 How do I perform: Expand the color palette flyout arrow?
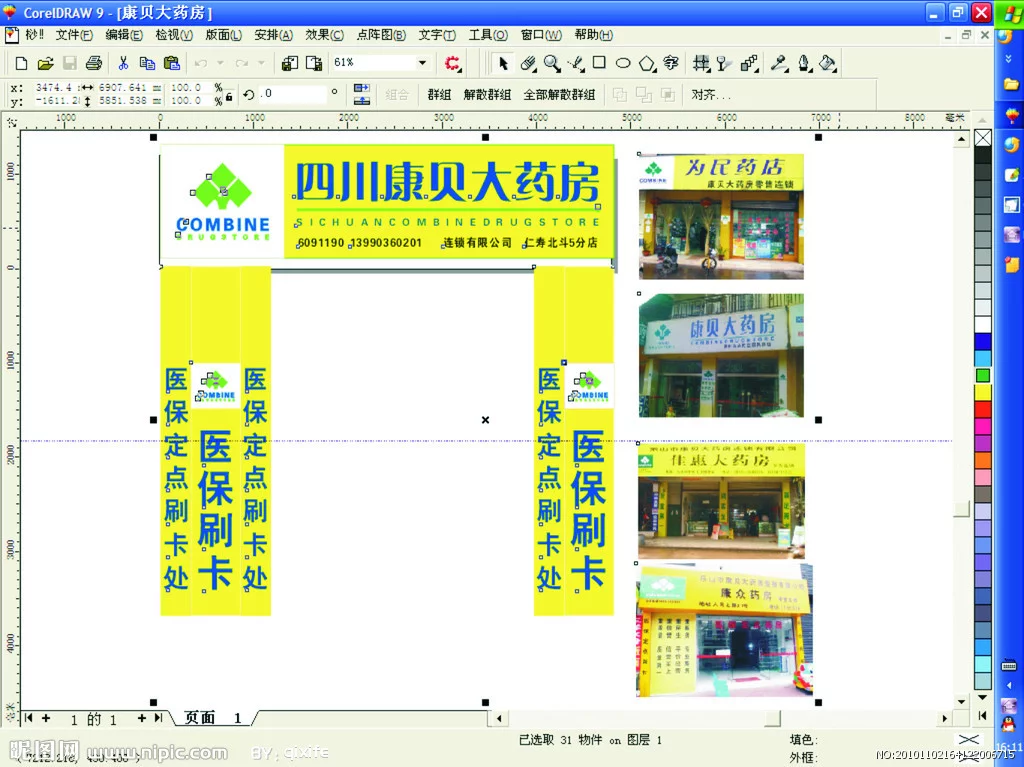click(983, 715)
